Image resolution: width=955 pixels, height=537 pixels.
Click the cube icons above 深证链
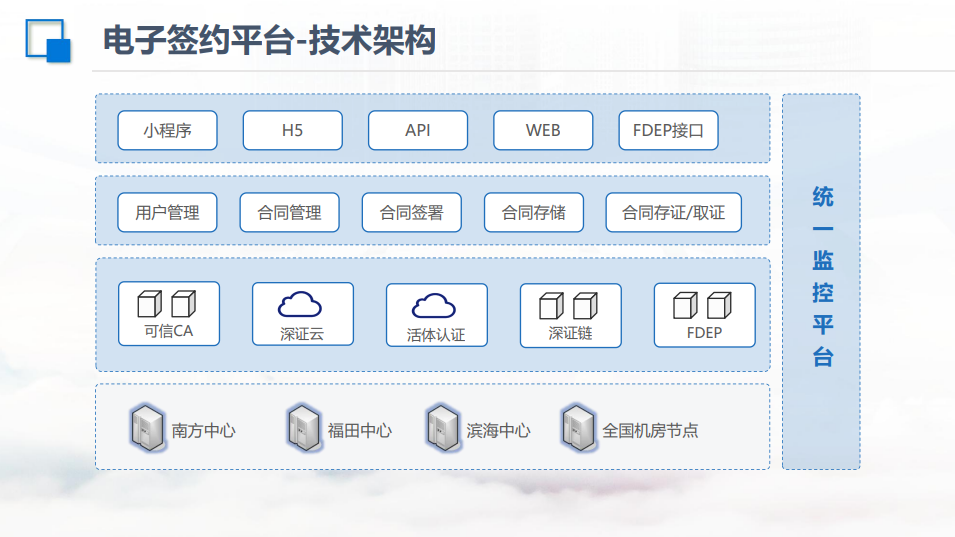click(569, 306)
